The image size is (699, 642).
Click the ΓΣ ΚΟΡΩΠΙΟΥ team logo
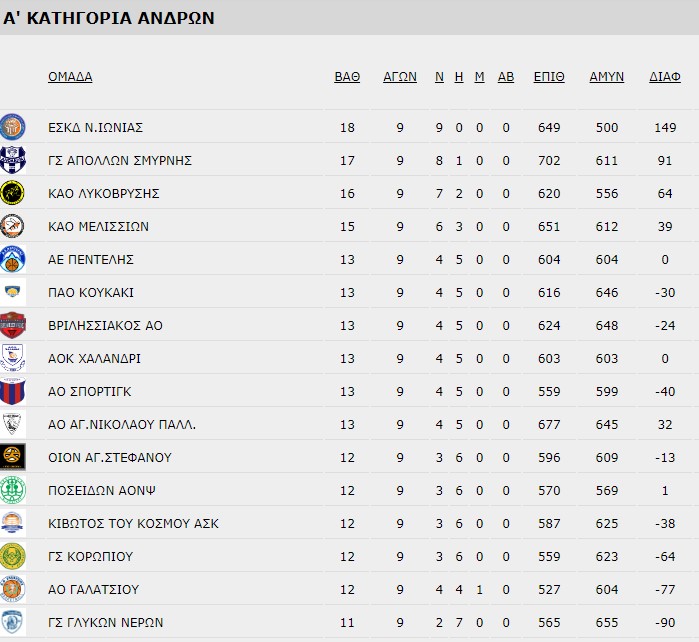(x=13, y=556)
